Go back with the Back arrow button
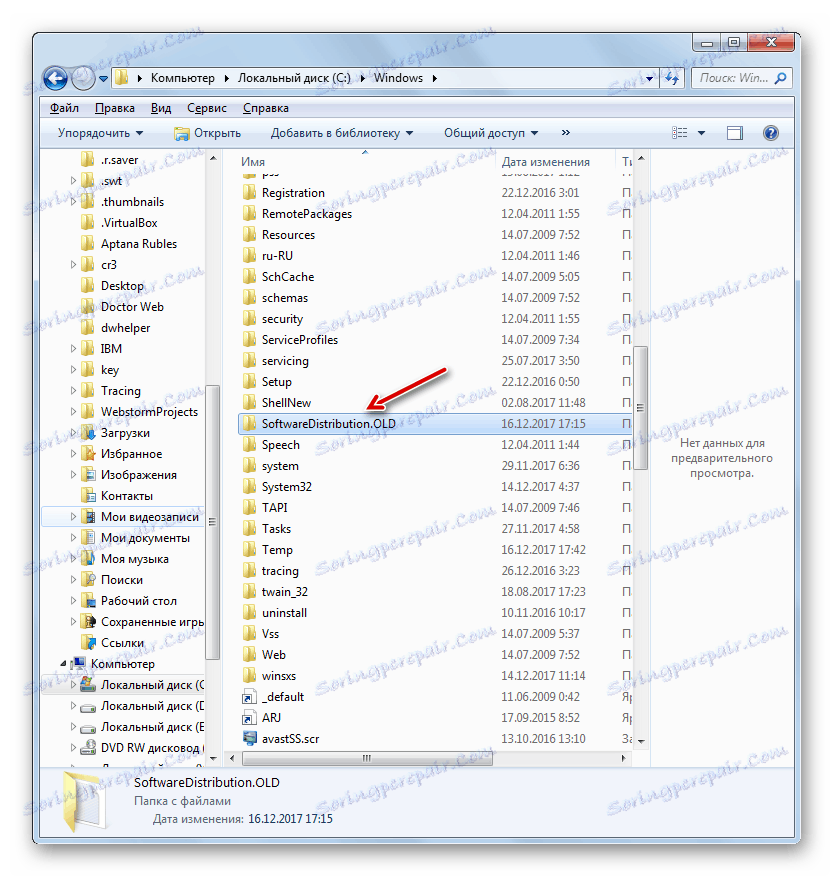The height and width of the screenshot is (877, 834). (x=55, y=78)
